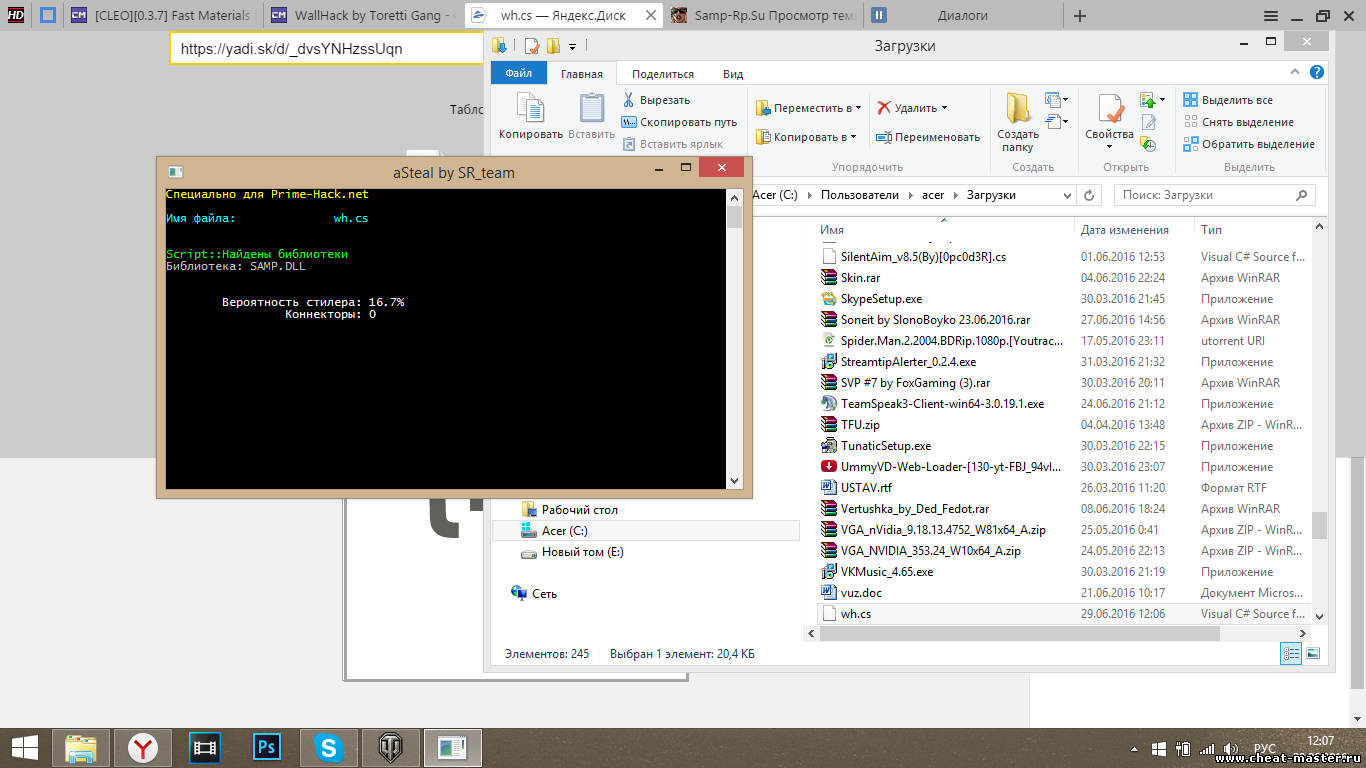Click the Rename ribbon button
The height and width of the screenshot is (768, 1366).
927,137
